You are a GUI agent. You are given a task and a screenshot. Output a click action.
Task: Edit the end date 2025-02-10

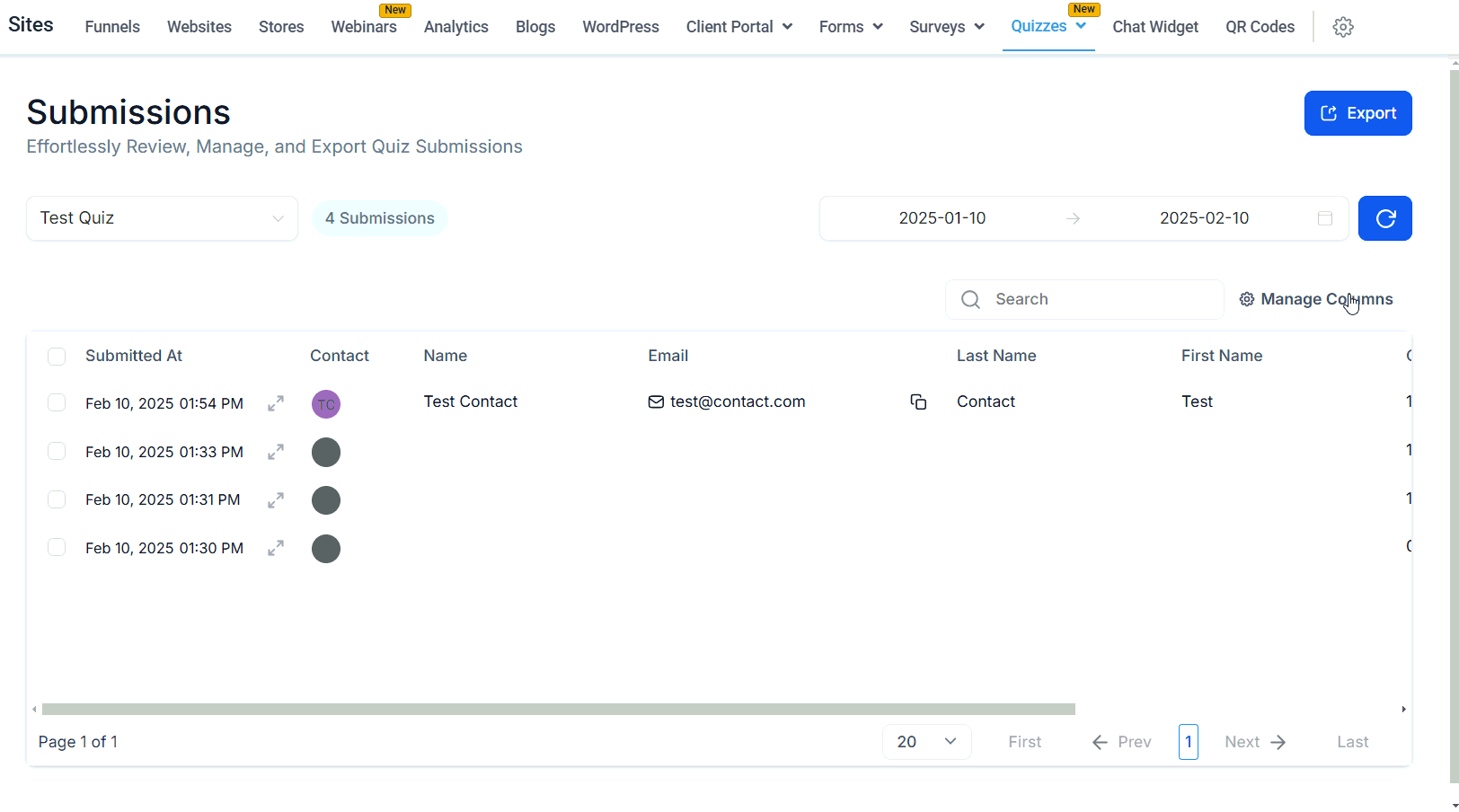tap(1204, 218)
